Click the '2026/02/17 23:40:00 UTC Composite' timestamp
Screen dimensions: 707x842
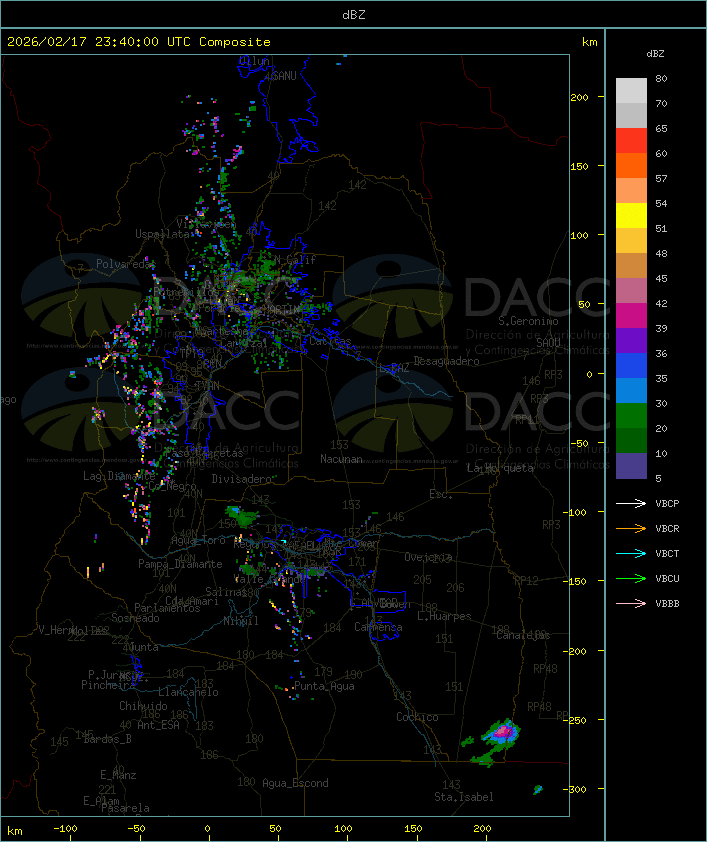(139, 41)
